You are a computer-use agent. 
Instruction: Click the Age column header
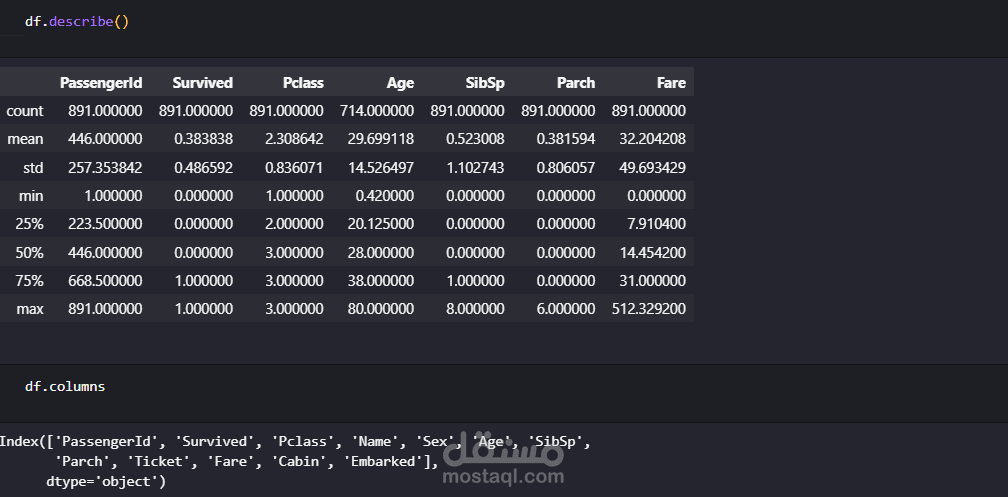click(x=400, y=83)
